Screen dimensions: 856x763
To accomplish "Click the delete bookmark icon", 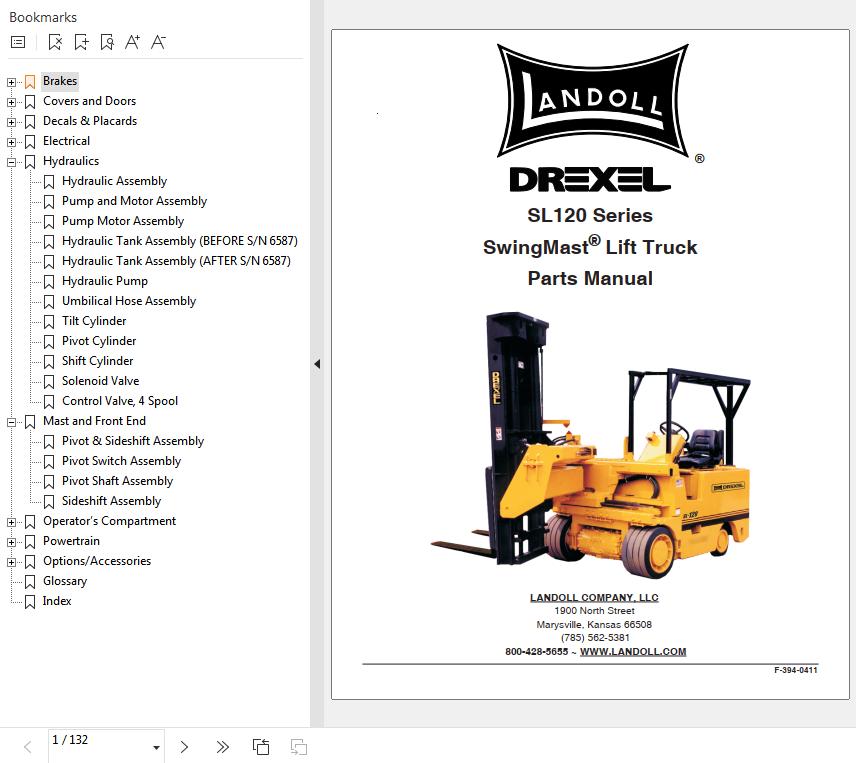I will click(x=55, y=42).
